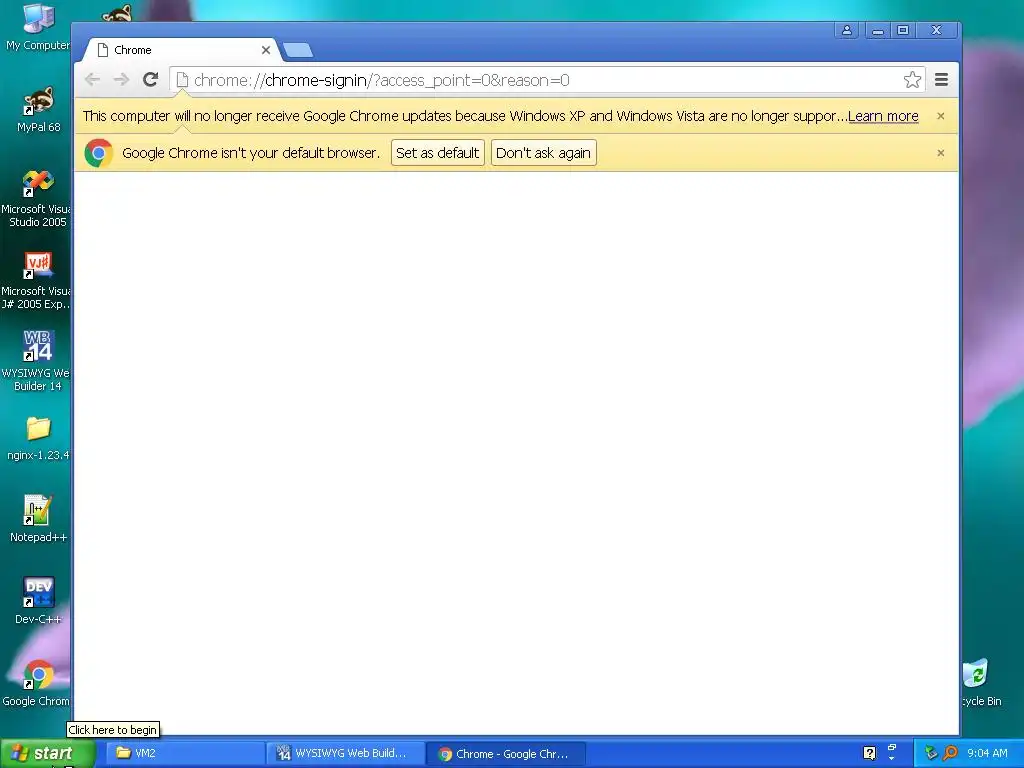Image resolution: width=1024 pixels, height=768 pixels.
Task: Click the Chrome forward navigation arrow
Action: tap(121, 80)
